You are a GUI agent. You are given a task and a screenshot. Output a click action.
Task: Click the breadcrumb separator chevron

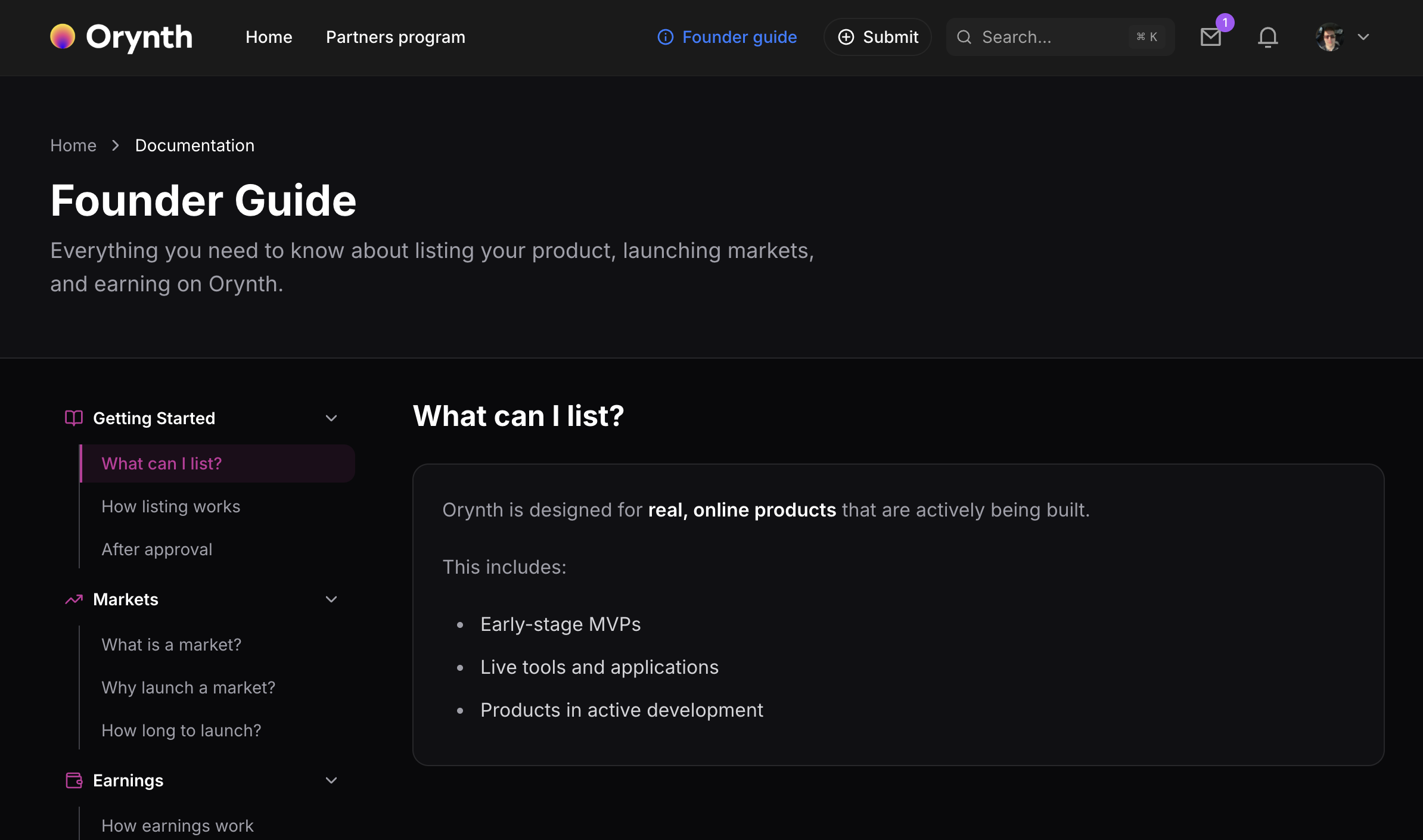tap(116, 145)
